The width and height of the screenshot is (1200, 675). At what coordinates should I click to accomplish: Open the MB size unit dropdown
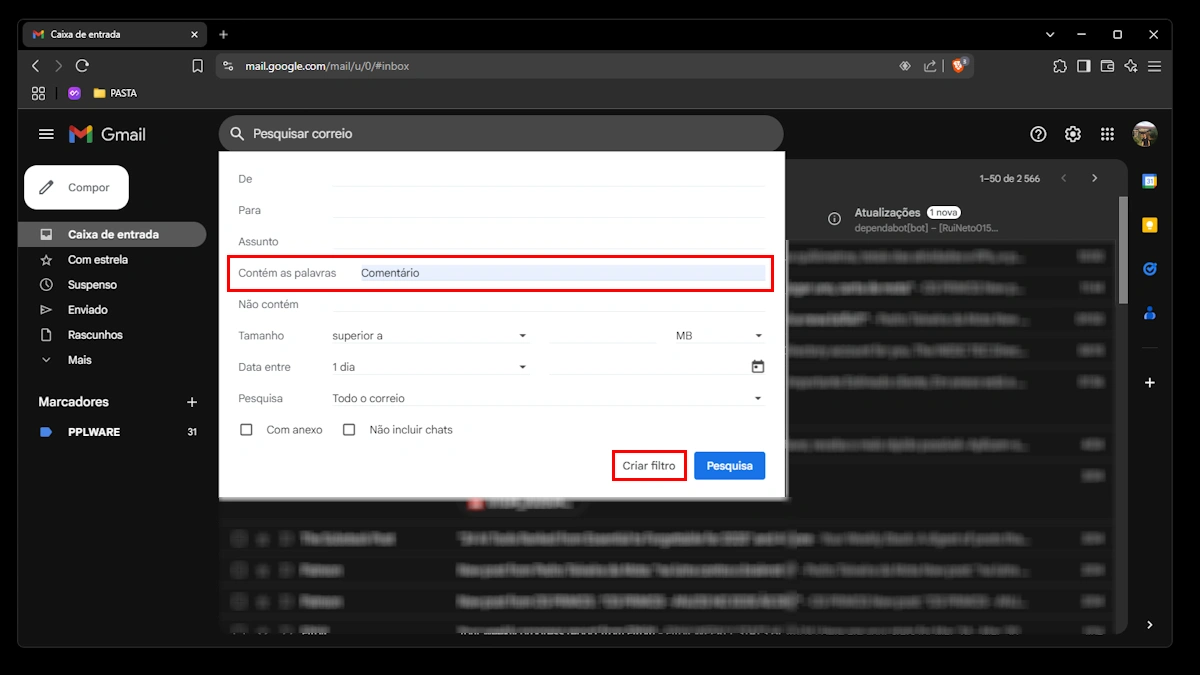point(719,336)
